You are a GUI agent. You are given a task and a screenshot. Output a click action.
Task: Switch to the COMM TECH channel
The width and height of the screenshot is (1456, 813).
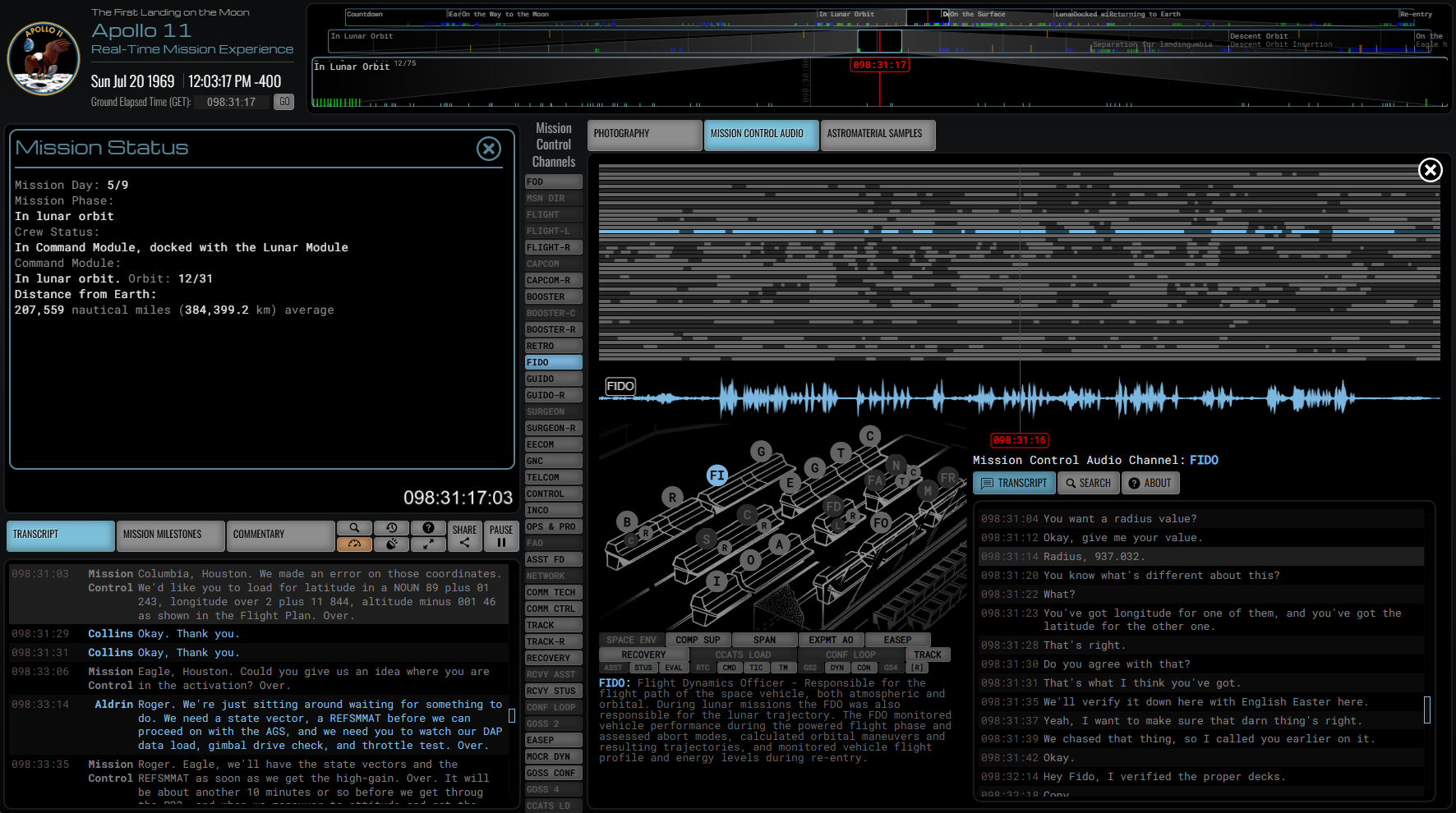pos(554,592)
